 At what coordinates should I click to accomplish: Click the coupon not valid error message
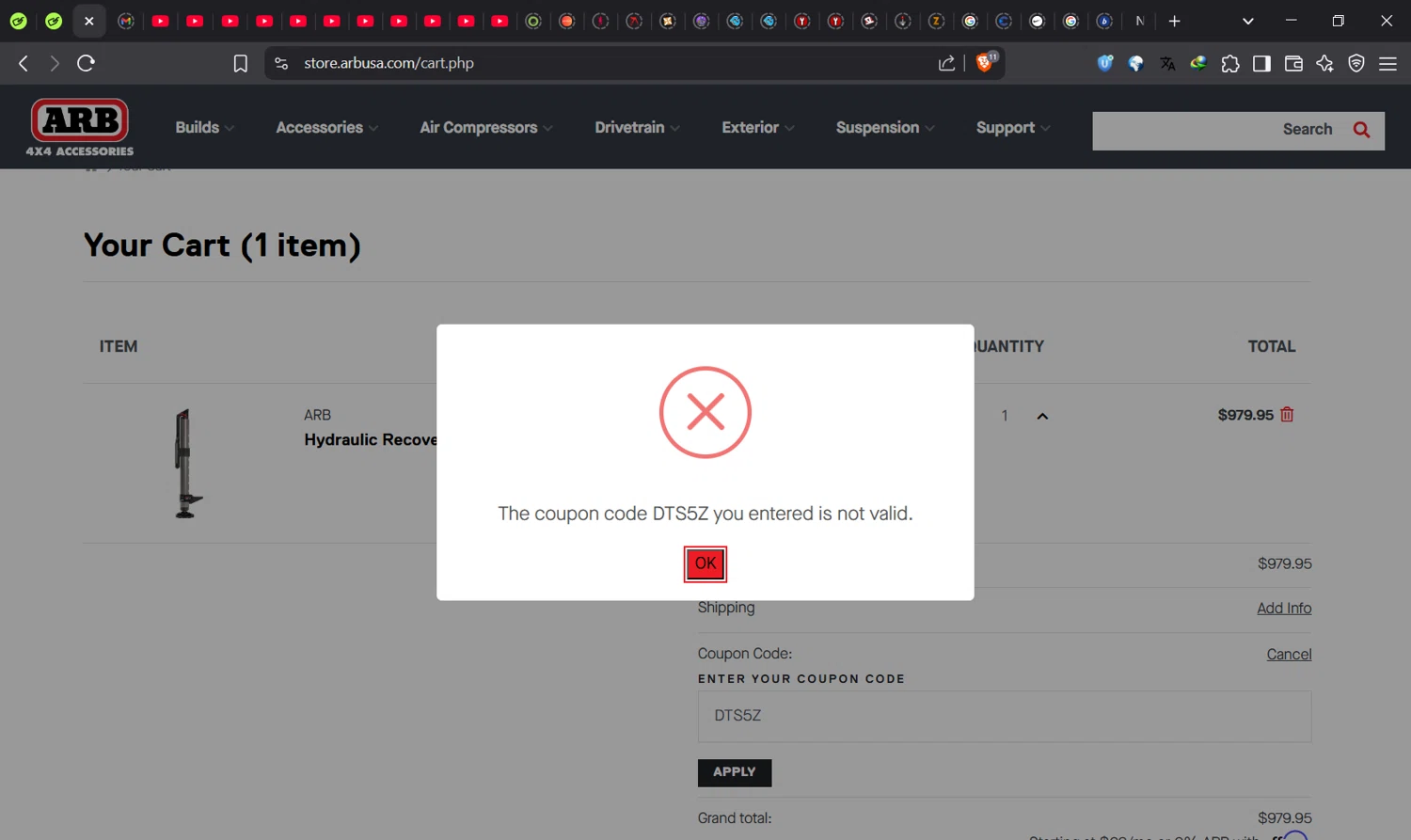click(705, 514)
